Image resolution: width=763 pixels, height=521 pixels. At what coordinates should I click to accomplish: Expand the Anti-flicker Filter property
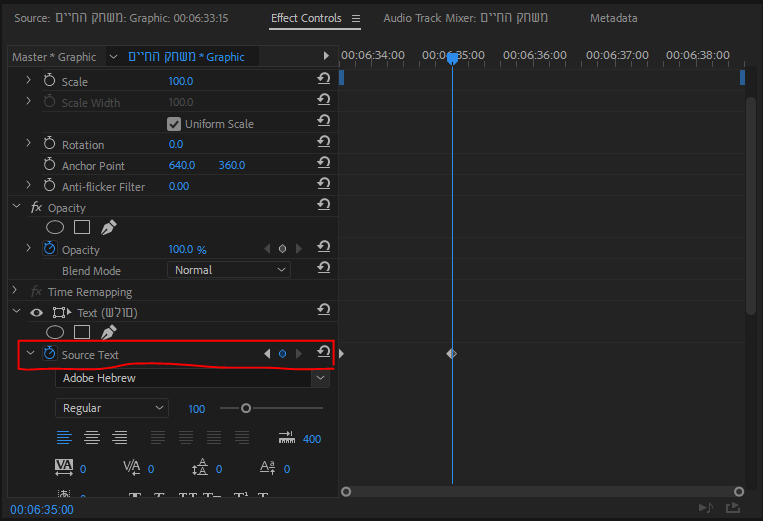tap(28, 185)
